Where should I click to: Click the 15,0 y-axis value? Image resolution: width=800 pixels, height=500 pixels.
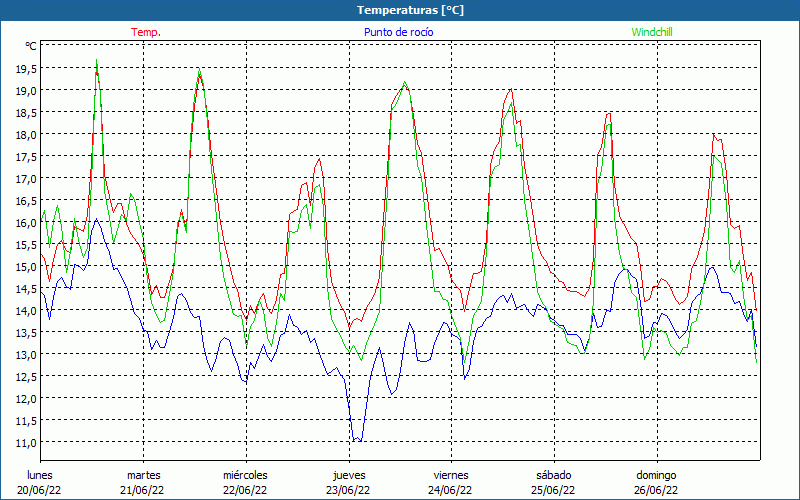pyautogui.click(x=24, y=266)
